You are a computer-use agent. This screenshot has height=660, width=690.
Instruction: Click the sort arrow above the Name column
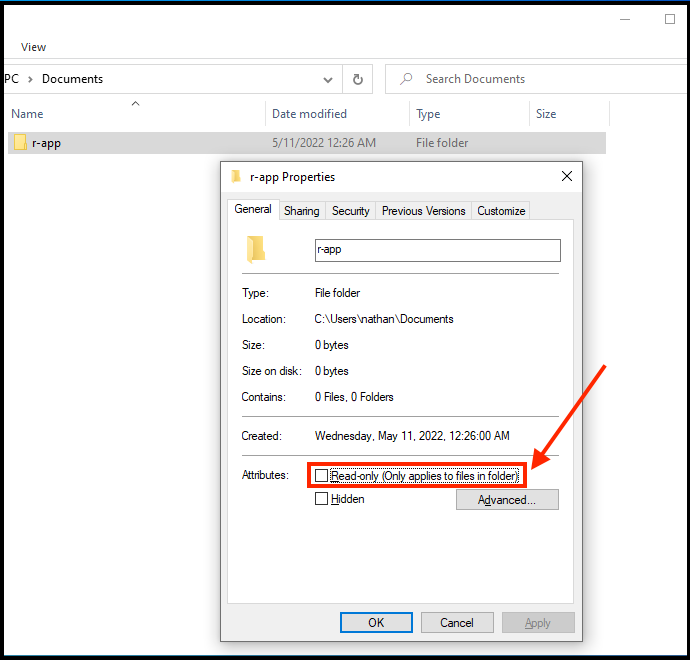click(136, 103)
